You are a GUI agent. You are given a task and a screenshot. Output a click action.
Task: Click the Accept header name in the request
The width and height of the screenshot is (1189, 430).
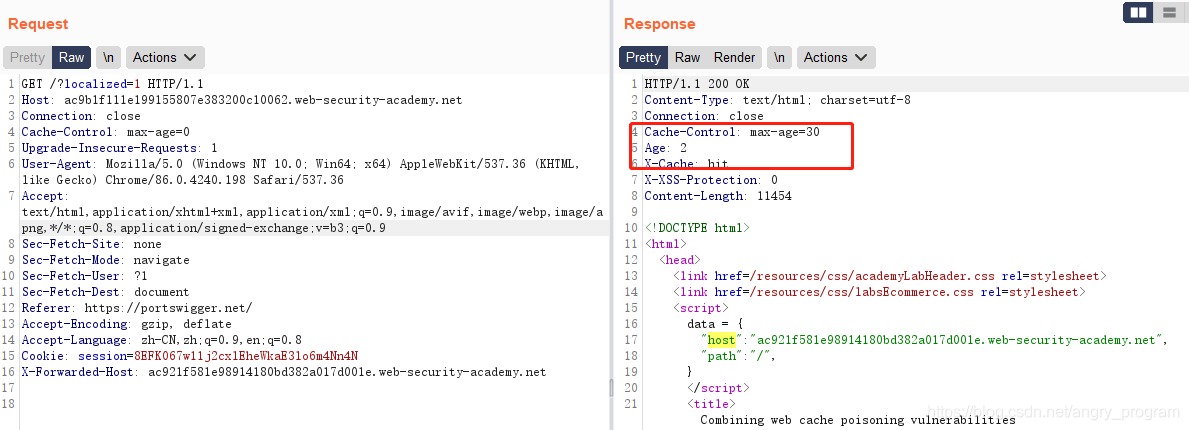(41, 196)
